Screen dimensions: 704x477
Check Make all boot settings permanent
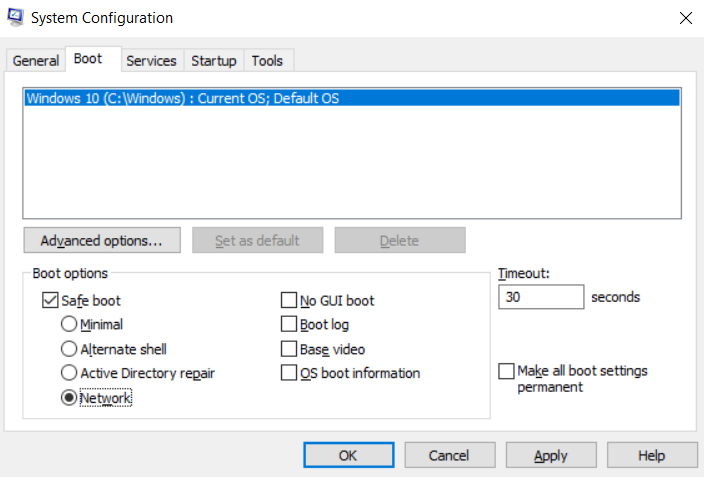[x=506, y=371]
